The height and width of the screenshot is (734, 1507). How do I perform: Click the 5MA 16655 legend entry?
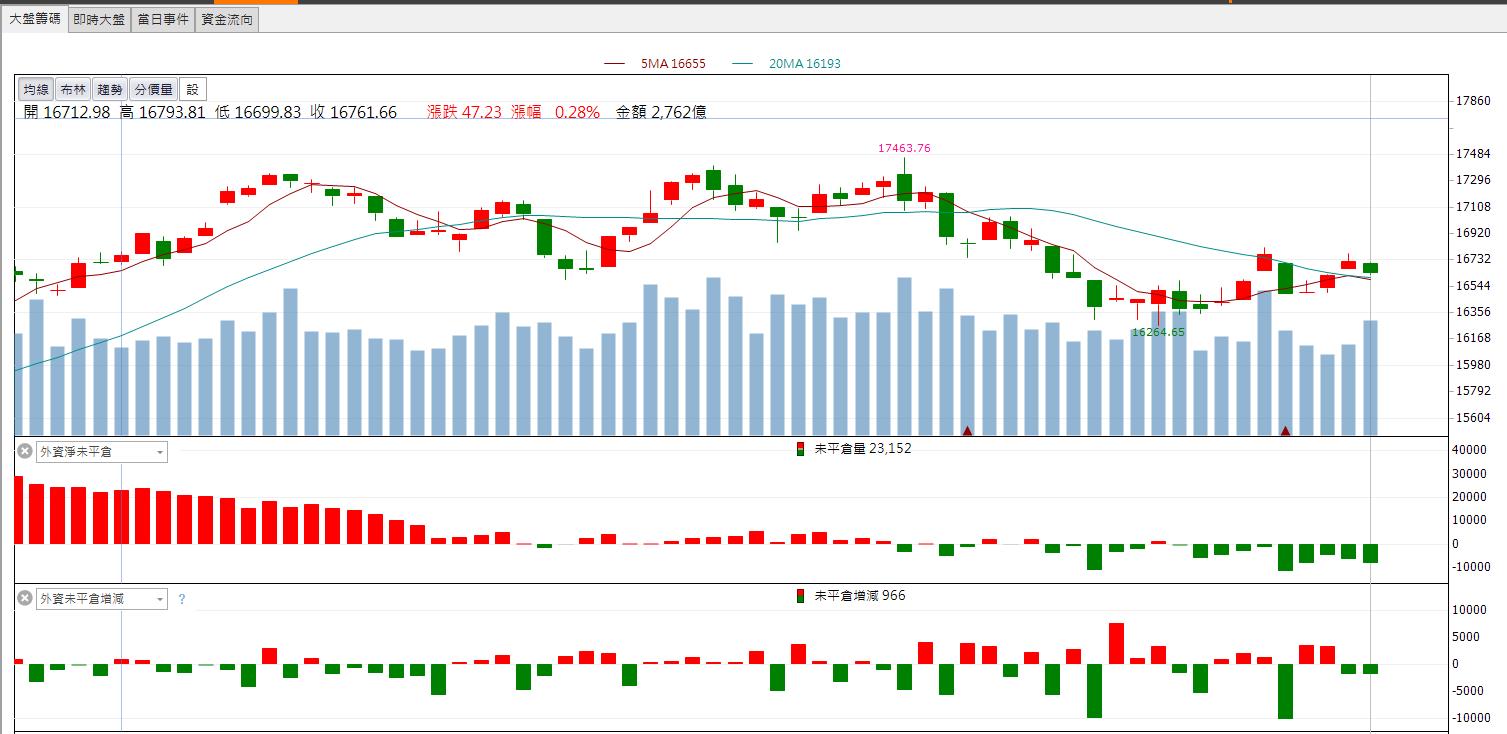[x=655, y=64]
